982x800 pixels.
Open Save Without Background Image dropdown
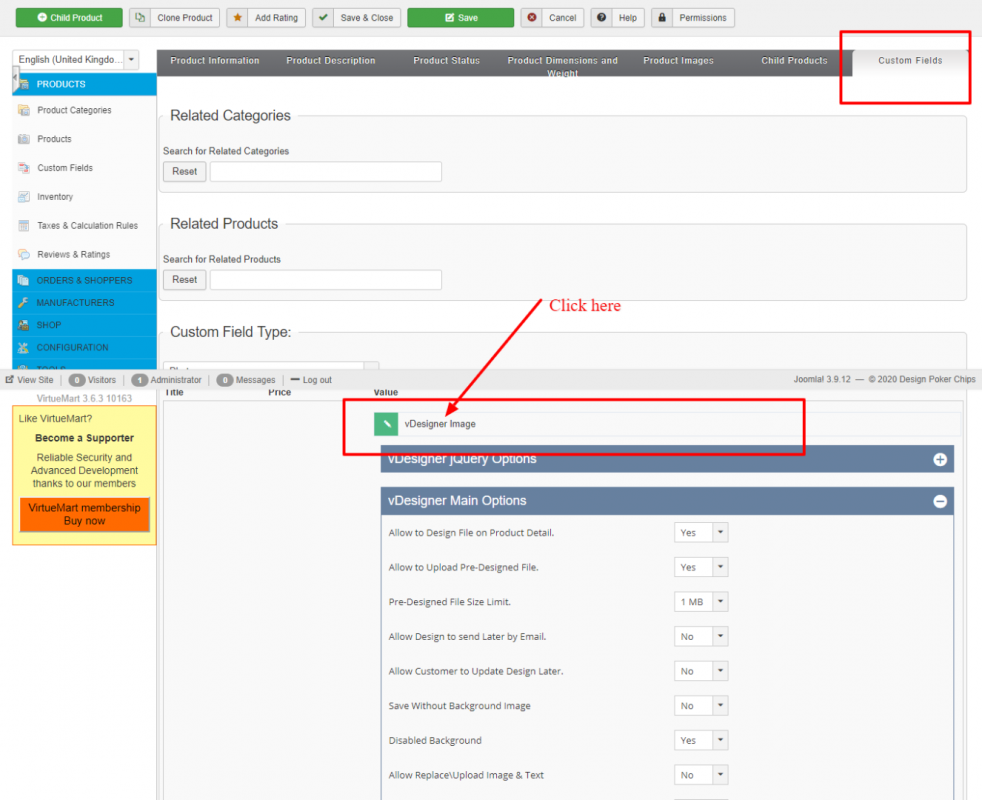[x=701, y=706]
